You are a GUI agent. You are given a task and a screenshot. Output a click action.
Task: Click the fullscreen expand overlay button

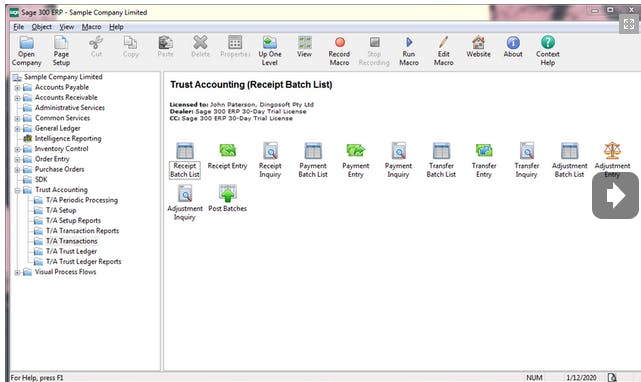tap(629, 24)
